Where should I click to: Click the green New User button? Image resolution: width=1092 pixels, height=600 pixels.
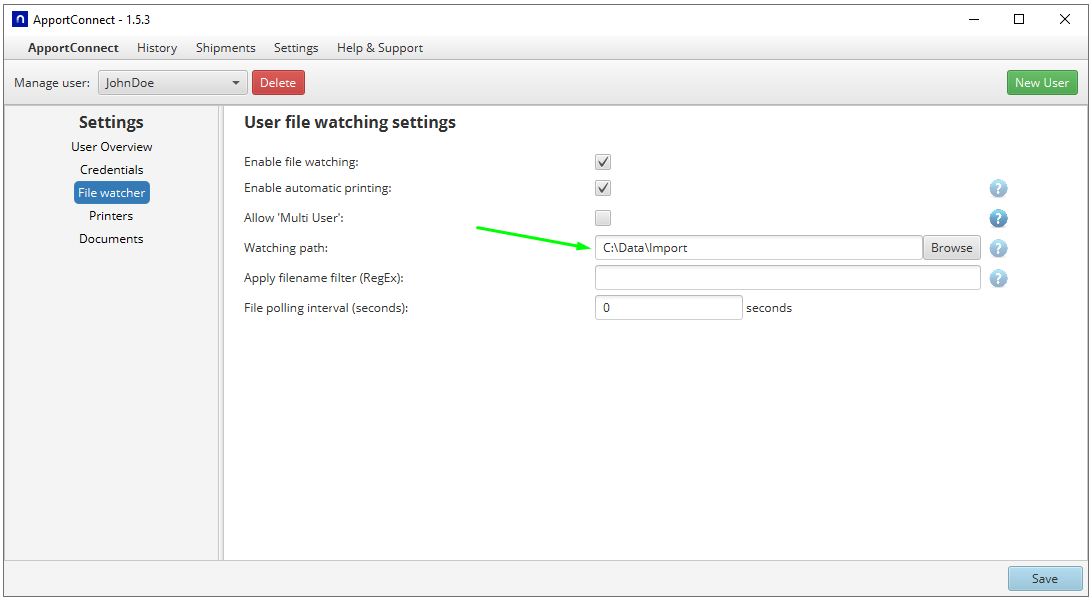click(1041, 83)
